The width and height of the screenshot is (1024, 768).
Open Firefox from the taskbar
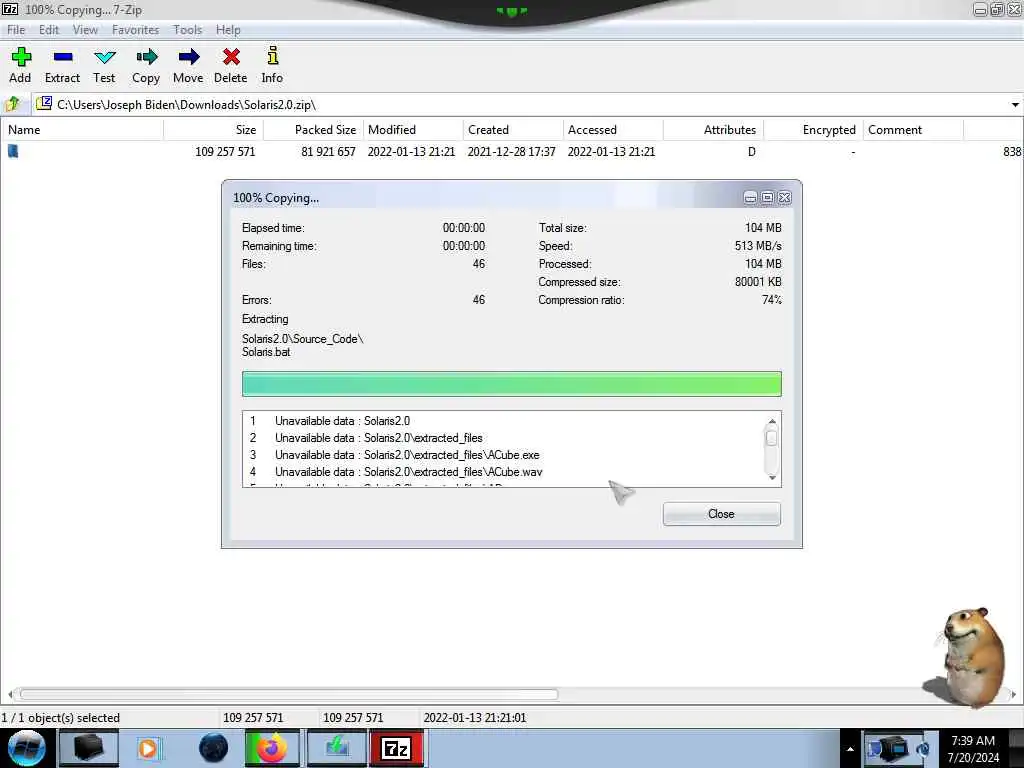272,748
